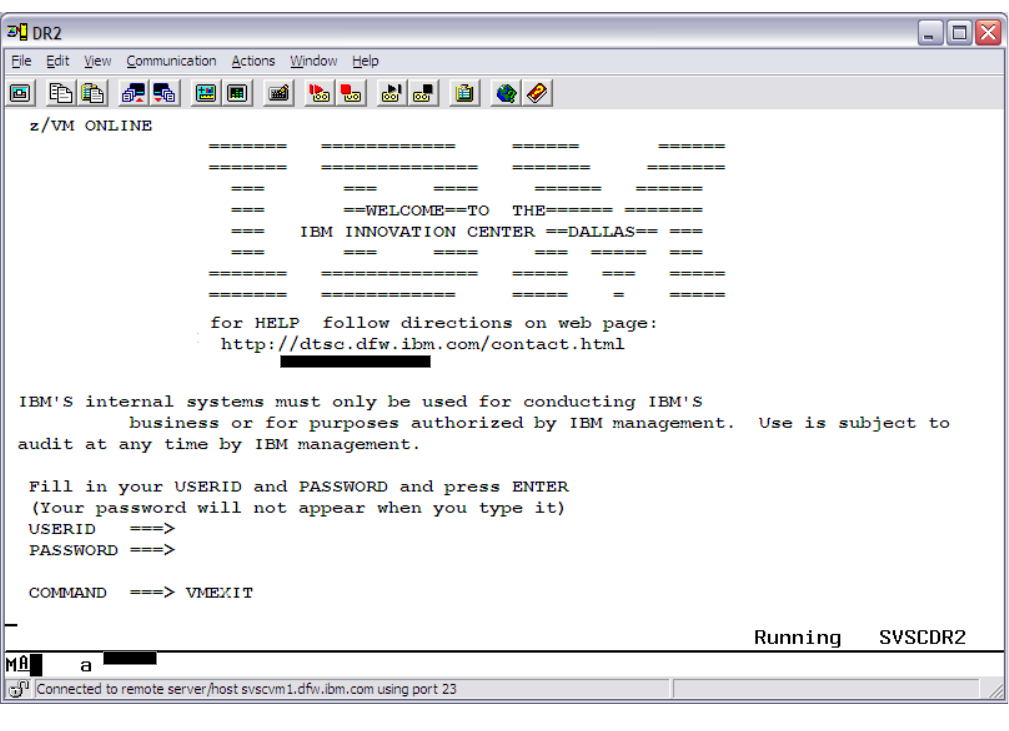This screenshot has height=731, width=1009.
Task: Click the 'IBM'S internal systems must only' line
Action: click(360, 402)
